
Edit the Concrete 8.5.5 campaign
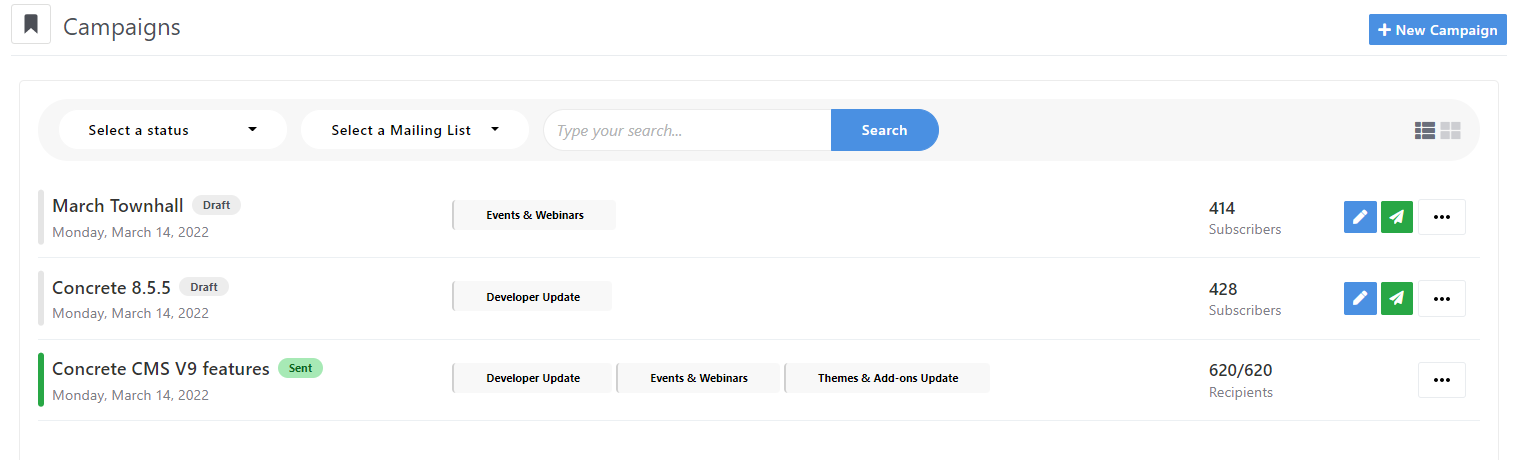click(x=1359, y=298)
